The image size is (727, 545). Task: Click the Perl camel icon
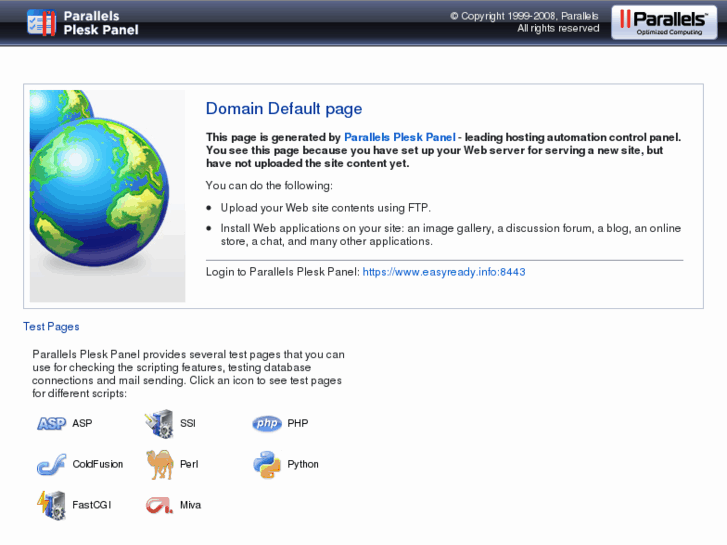click(x=159, y=464)
